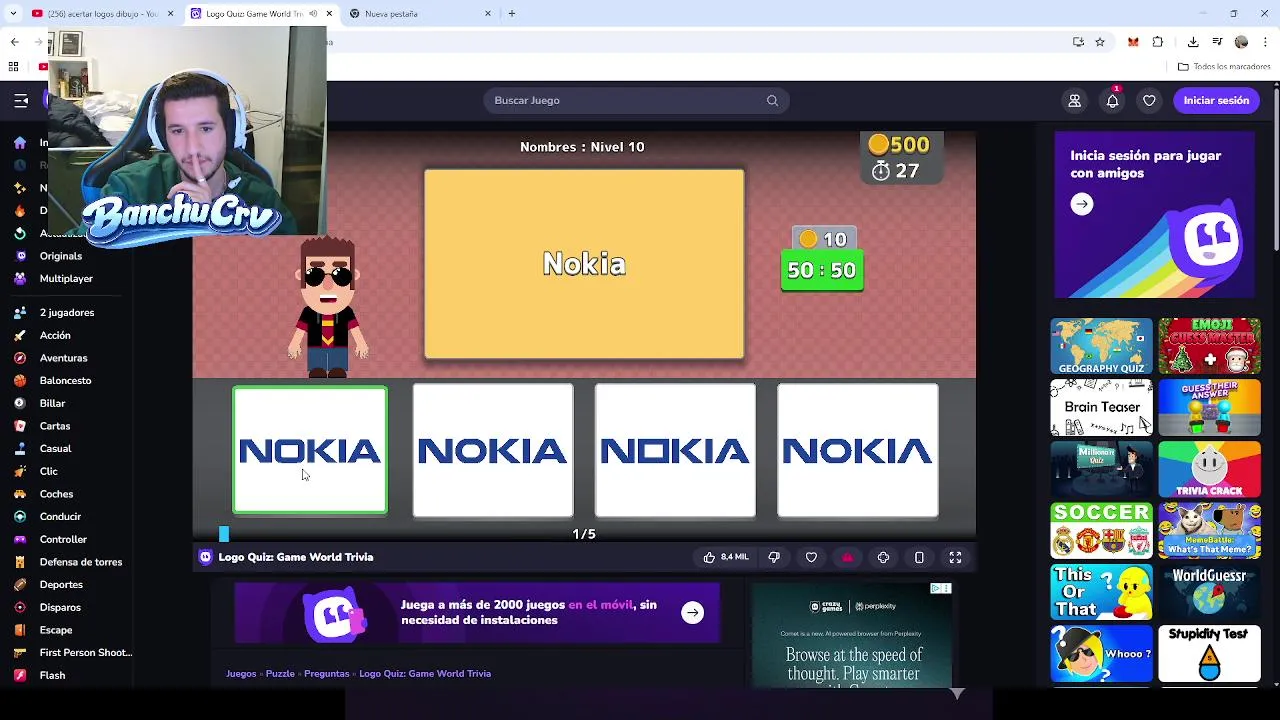Open the notifications bell
This screenshot has height=720, width=1280.
[x=1112, y=100]
